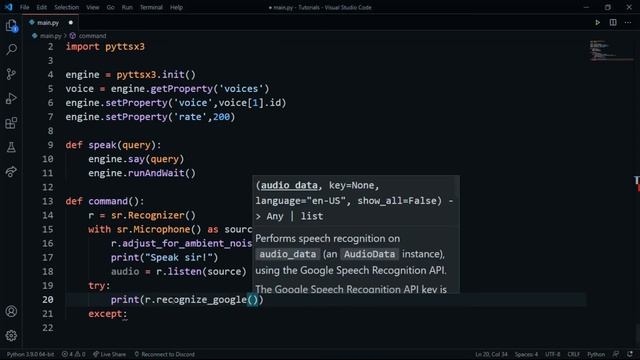The width and height of the screenshot is (640, 360).
Task: Click 'Recognizer' on line 14
Action: tap(156, 215)
